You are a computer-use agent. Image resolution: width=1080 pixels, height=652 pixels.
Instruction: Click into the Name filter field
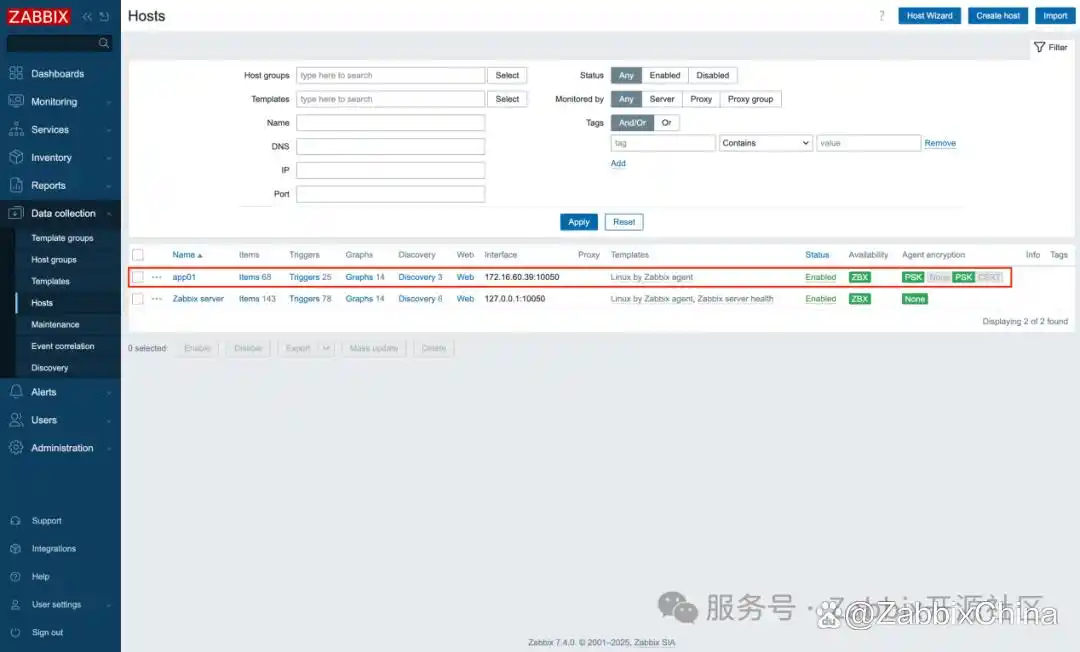coord(391,123)
